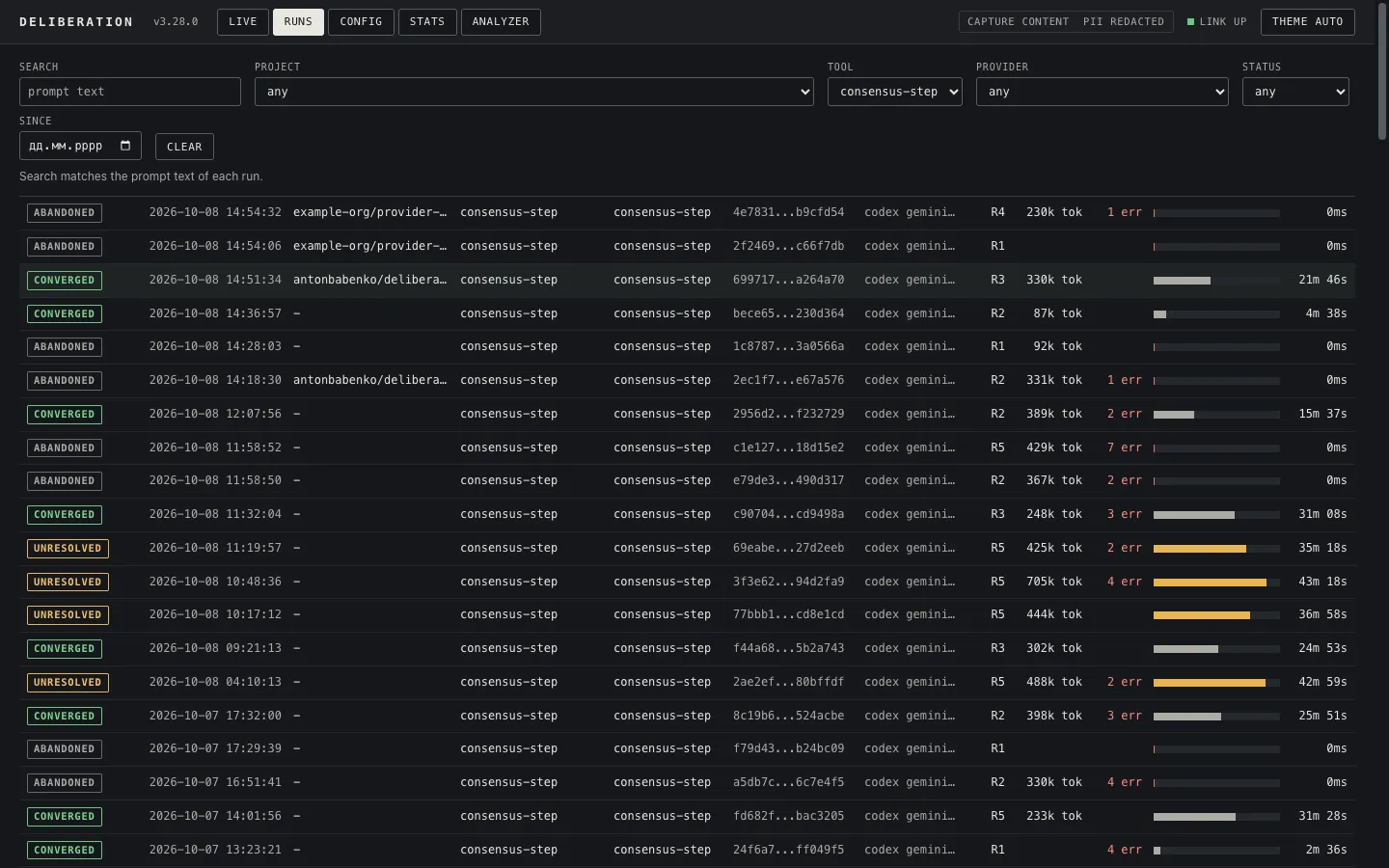Click the 705k tok value

tap(1053, 582)
